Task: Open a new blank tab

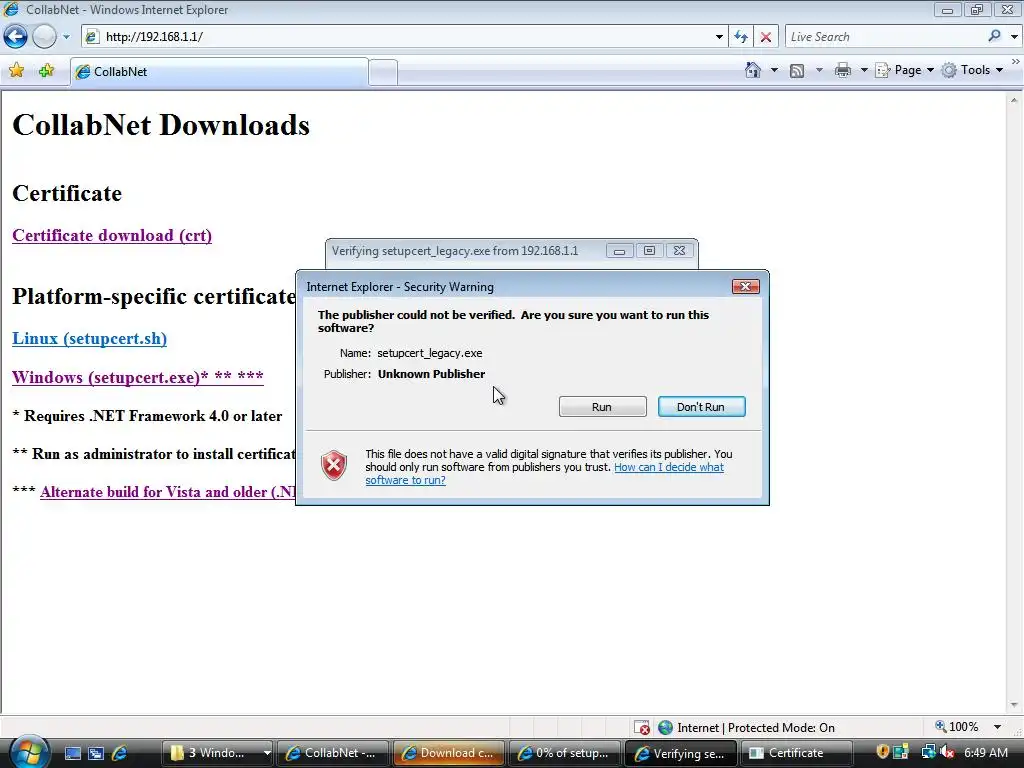Action: coord(383,72)
